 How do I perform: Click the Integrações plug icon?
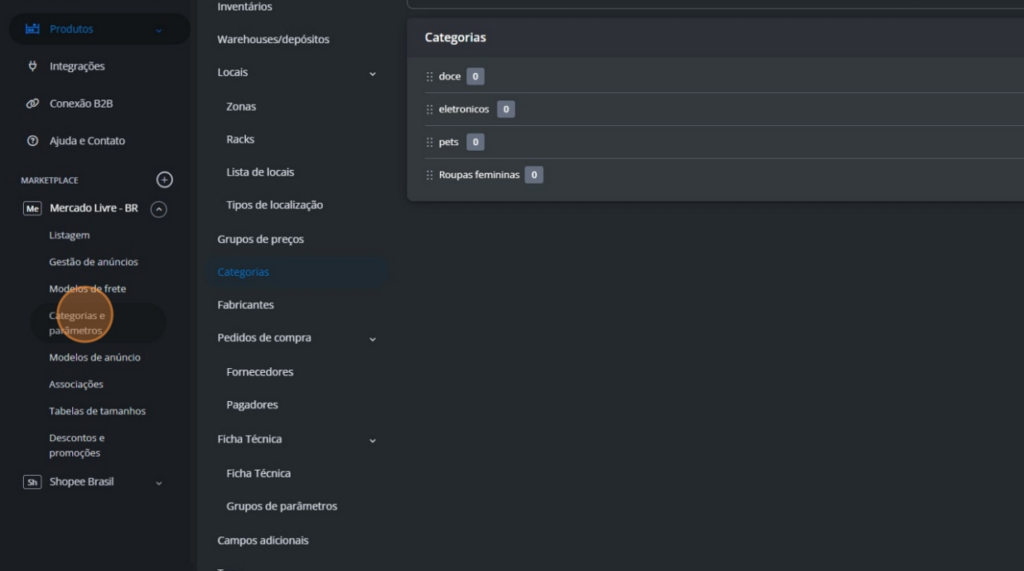click(x=32, y=66)
